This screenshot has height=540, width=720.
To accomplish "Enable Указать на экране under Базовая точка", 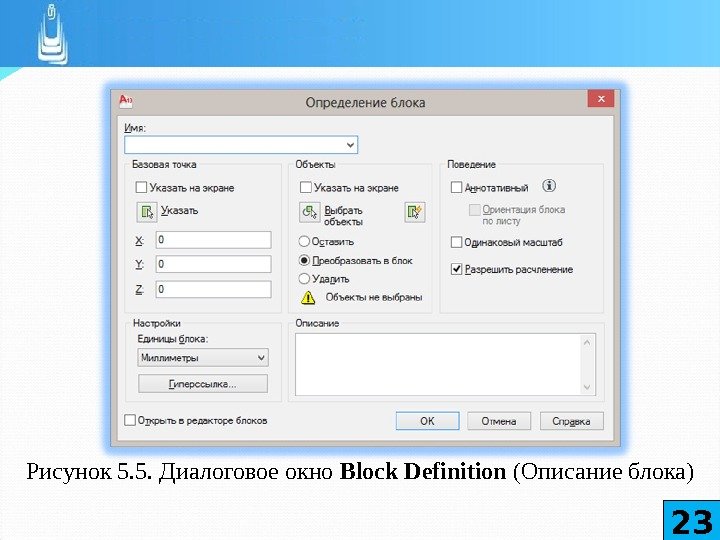I will coord(141,187).
